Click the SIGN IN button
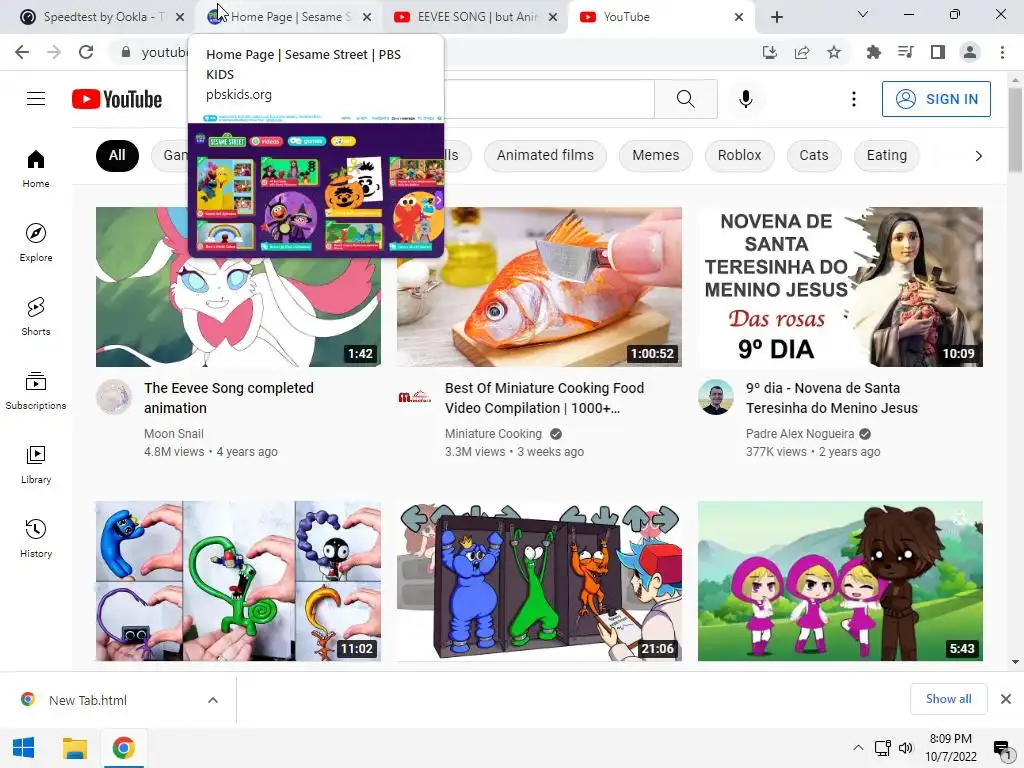This screenshot has height=768, width=1024. [936, 99]
